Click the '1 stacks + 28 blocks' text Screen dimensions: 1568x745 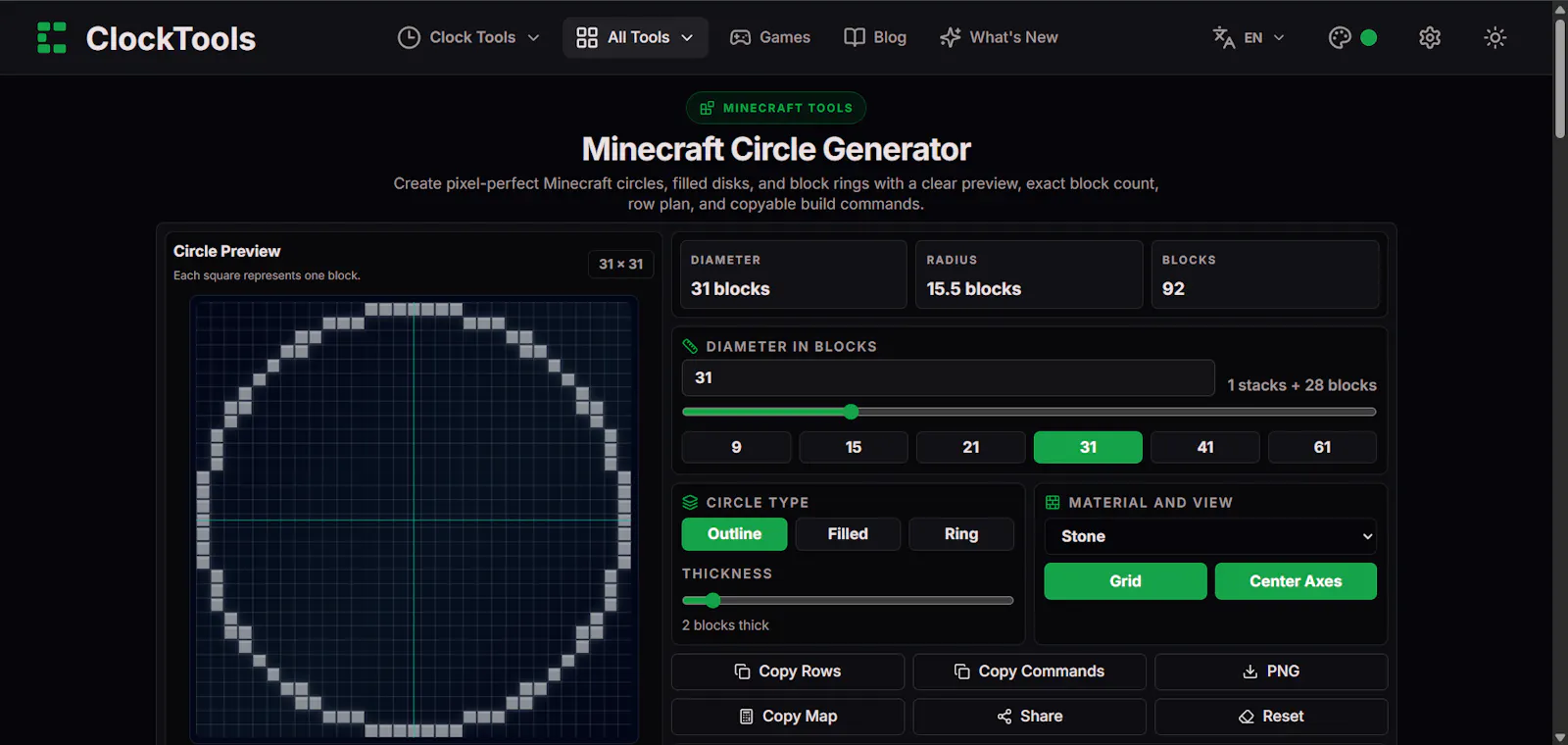(x=1301, y=385)
